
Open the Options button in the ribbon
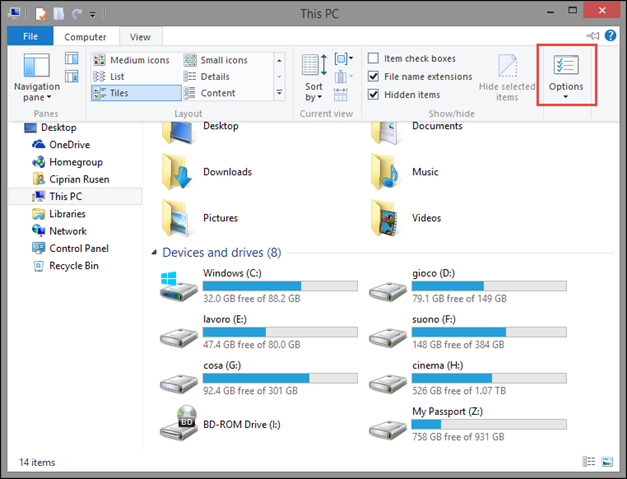click(566, 76)
